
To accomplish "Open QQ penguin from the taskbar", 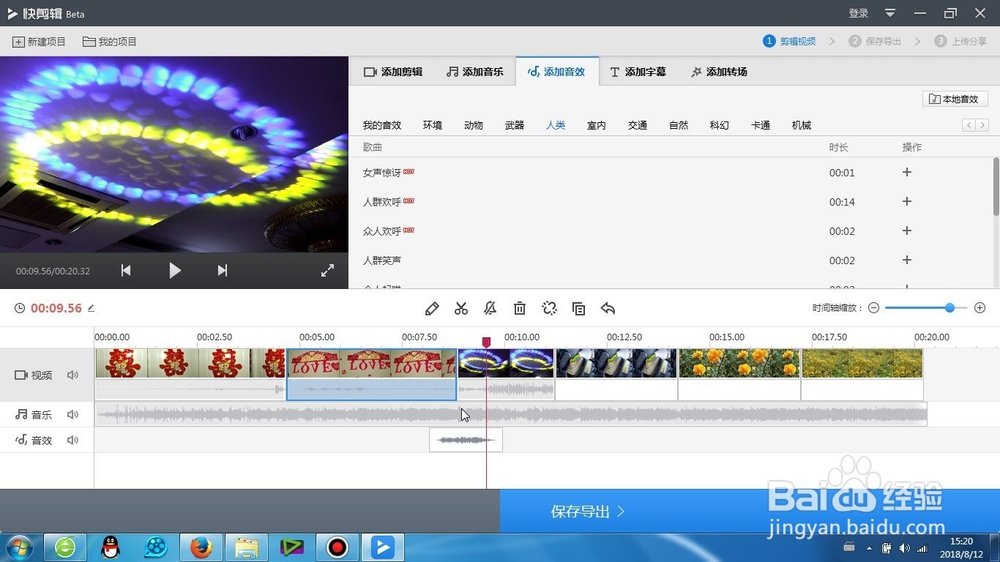I will pyautogui.click(x=111, y=547).
